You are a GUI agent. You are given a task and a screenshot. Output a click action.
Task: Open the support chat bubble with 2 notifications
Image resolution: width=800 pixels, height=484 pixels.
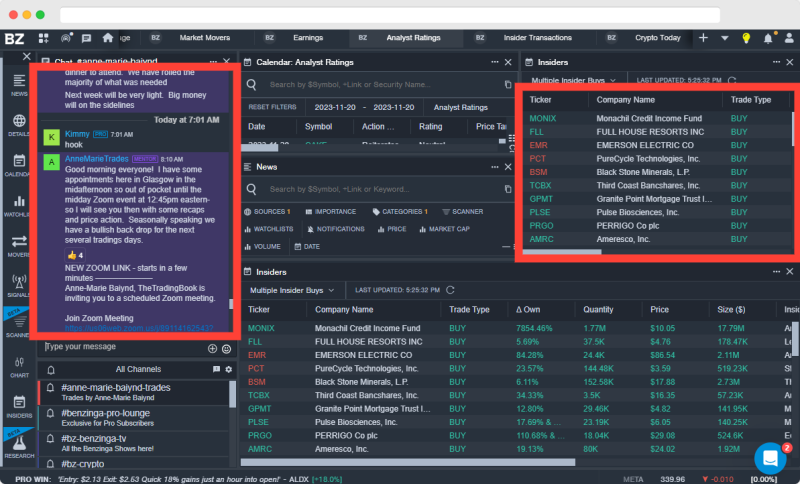tap(770, 458)
